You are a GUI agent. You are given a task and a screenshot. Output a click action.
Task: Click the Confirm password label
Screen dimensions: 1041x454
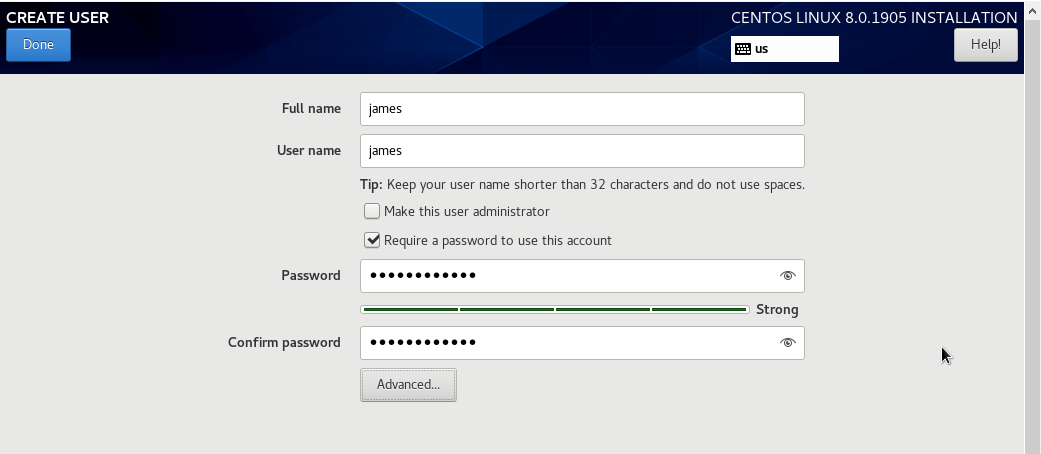[284, 342]
